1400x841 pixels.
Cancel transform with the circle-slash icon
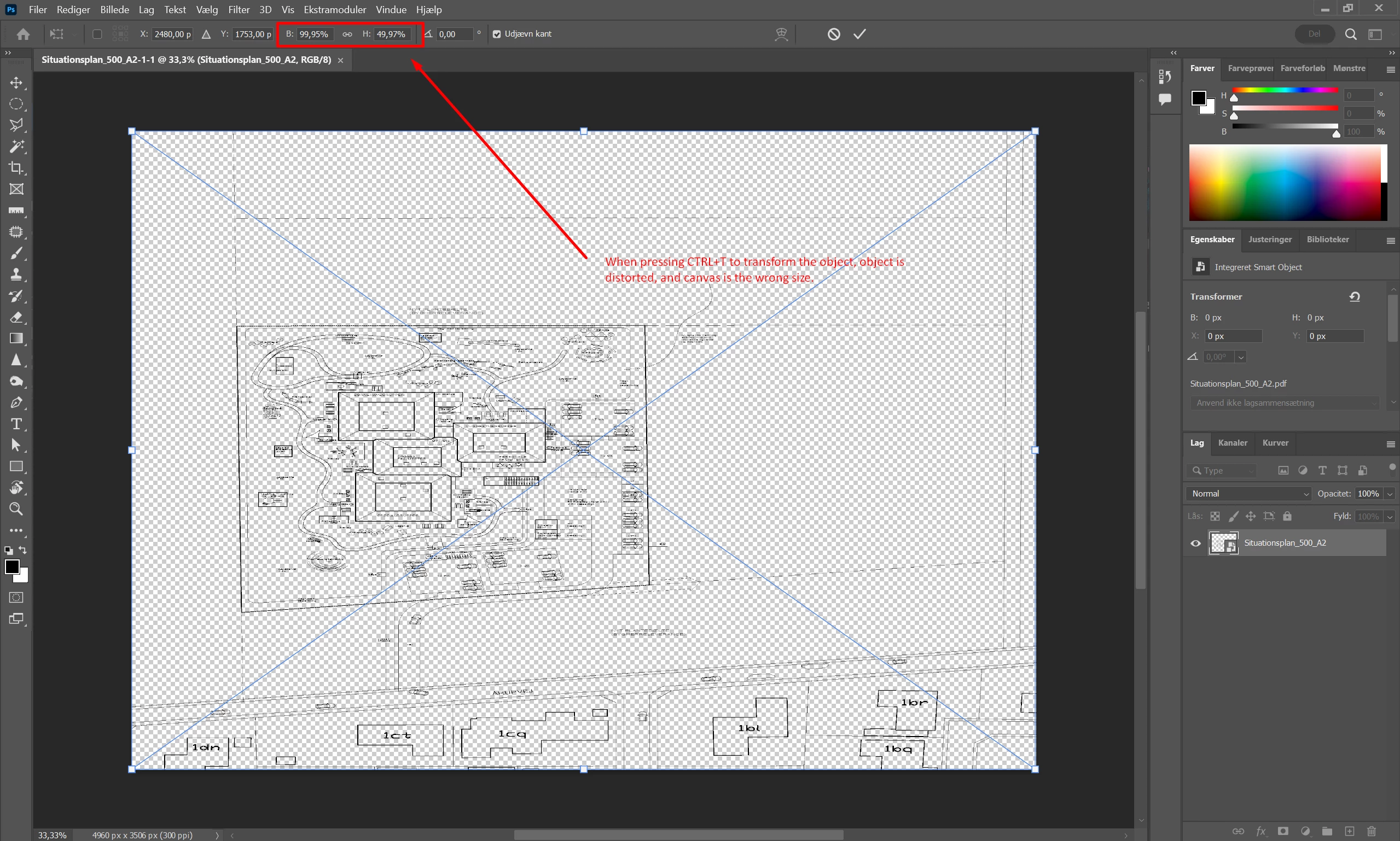pos(834,34)
